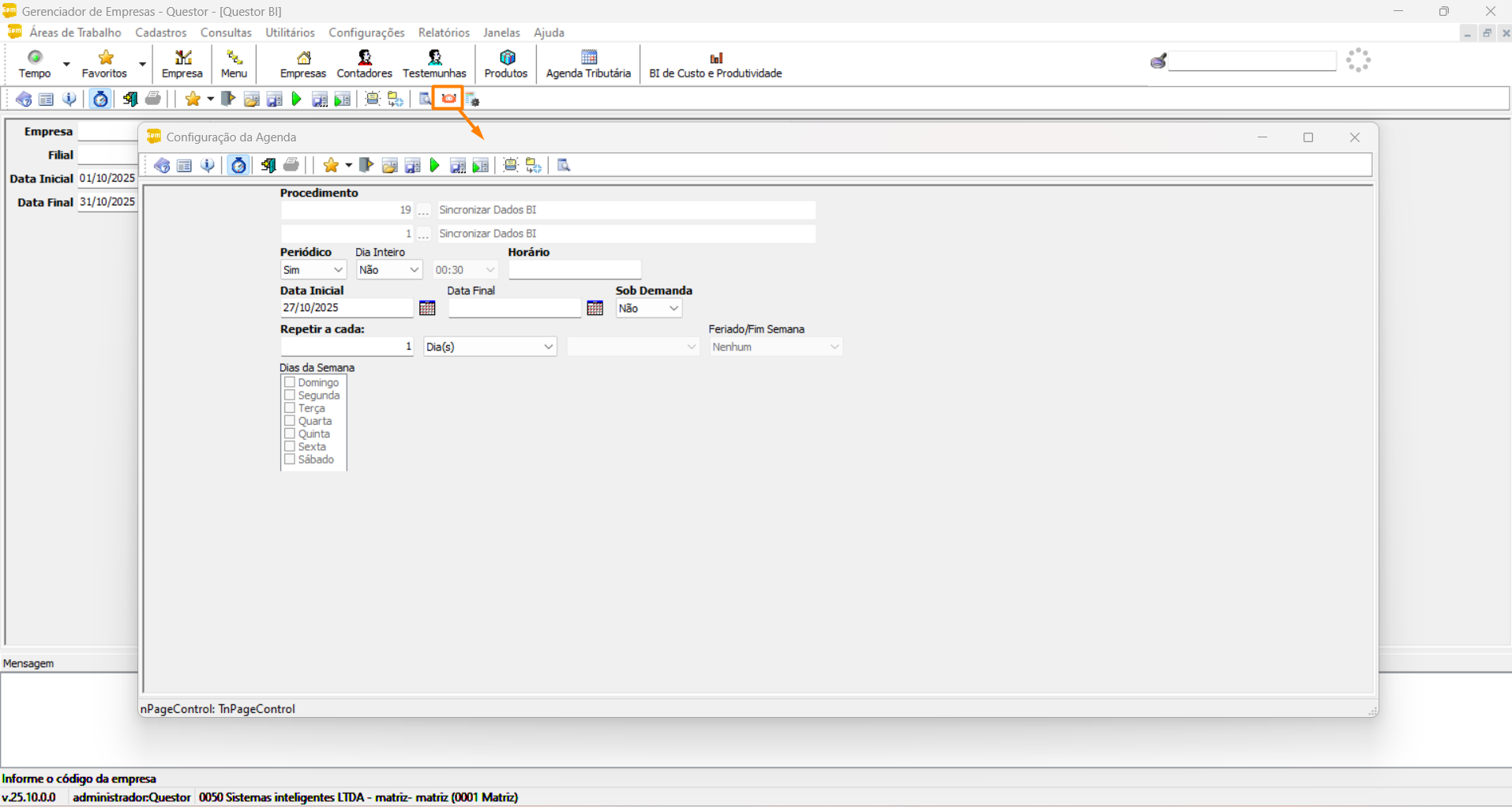Open the Agenda Tributária tool
The width and height of the screenshot is (1512, 807).
(588, 63)
